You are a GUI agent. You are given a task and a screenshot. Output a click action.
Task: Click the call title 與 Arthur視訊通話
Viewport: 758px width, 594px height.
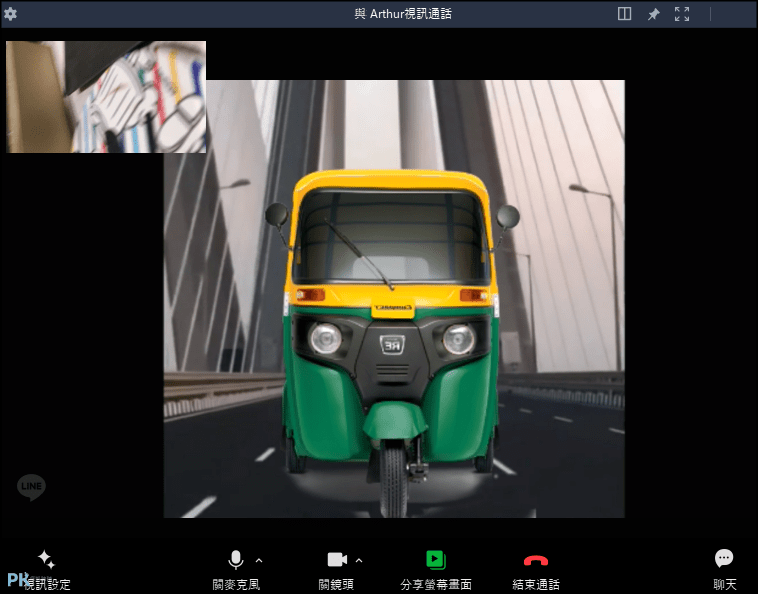pos(403,14)
